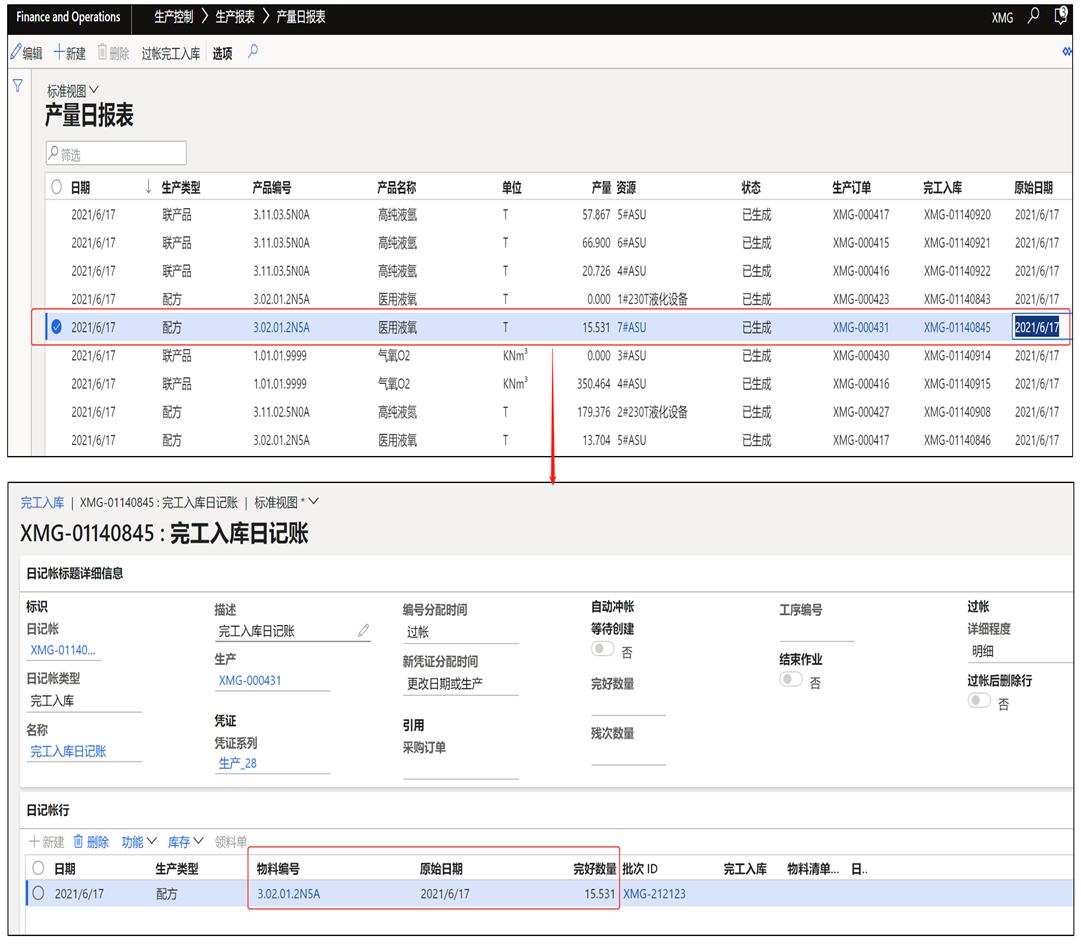Click 生产报表 in the breadcrumb
The height and width of the screenshot is (947, 1081).
[x=235, y=17]
